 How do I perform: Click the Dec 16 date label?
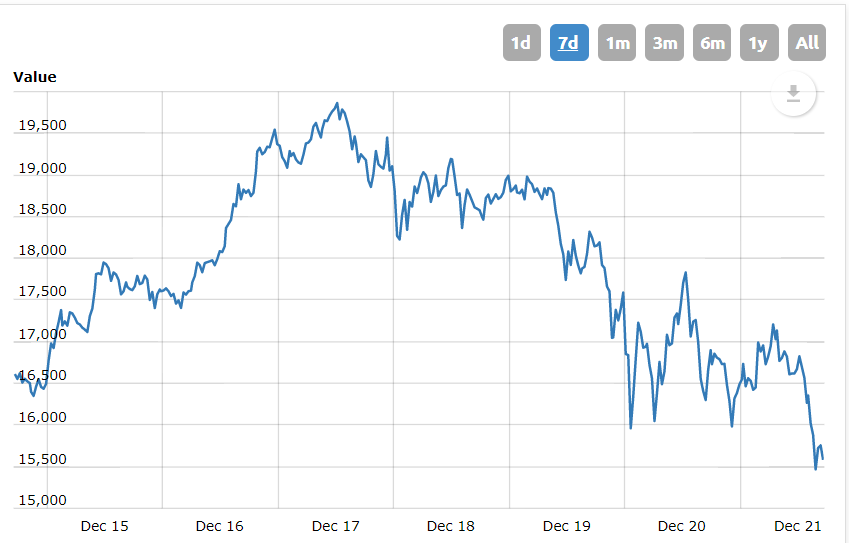[220, 526]
